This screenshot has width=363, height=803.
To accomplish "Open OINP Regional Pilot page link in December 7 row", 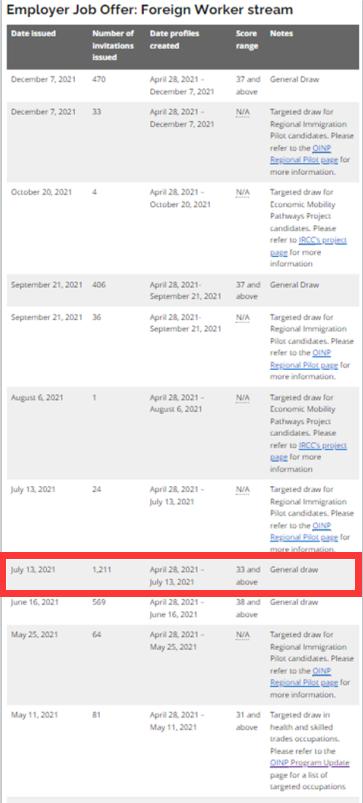I will [x=304, y=154].
